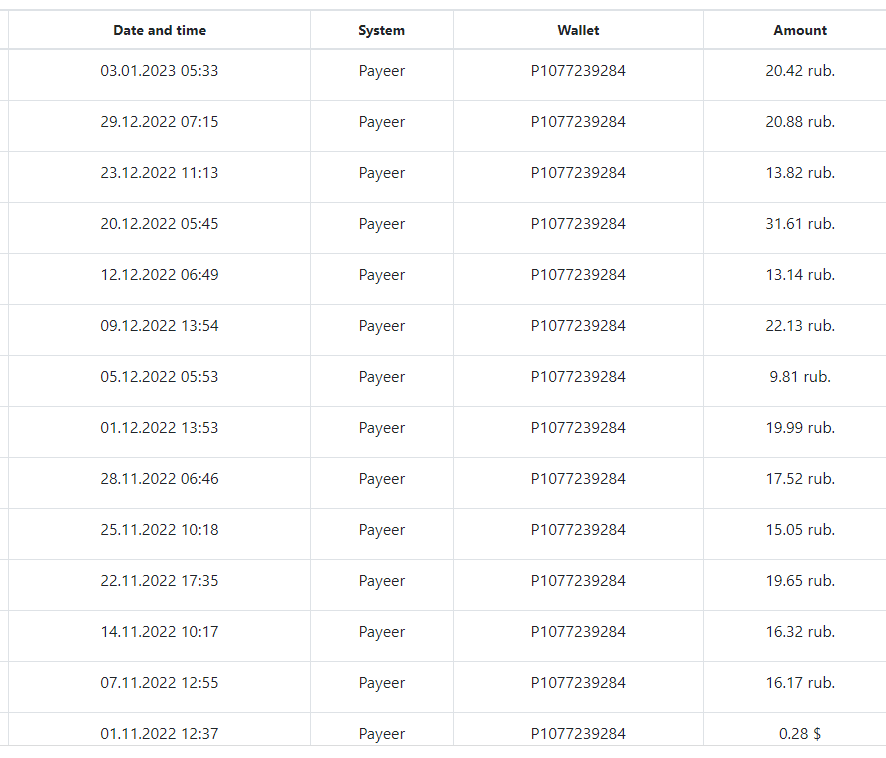The width and height of the screenshot is (886, 758).
Task: Click the 19.65 rub. amount cell
Action: [x=800, y=581]
